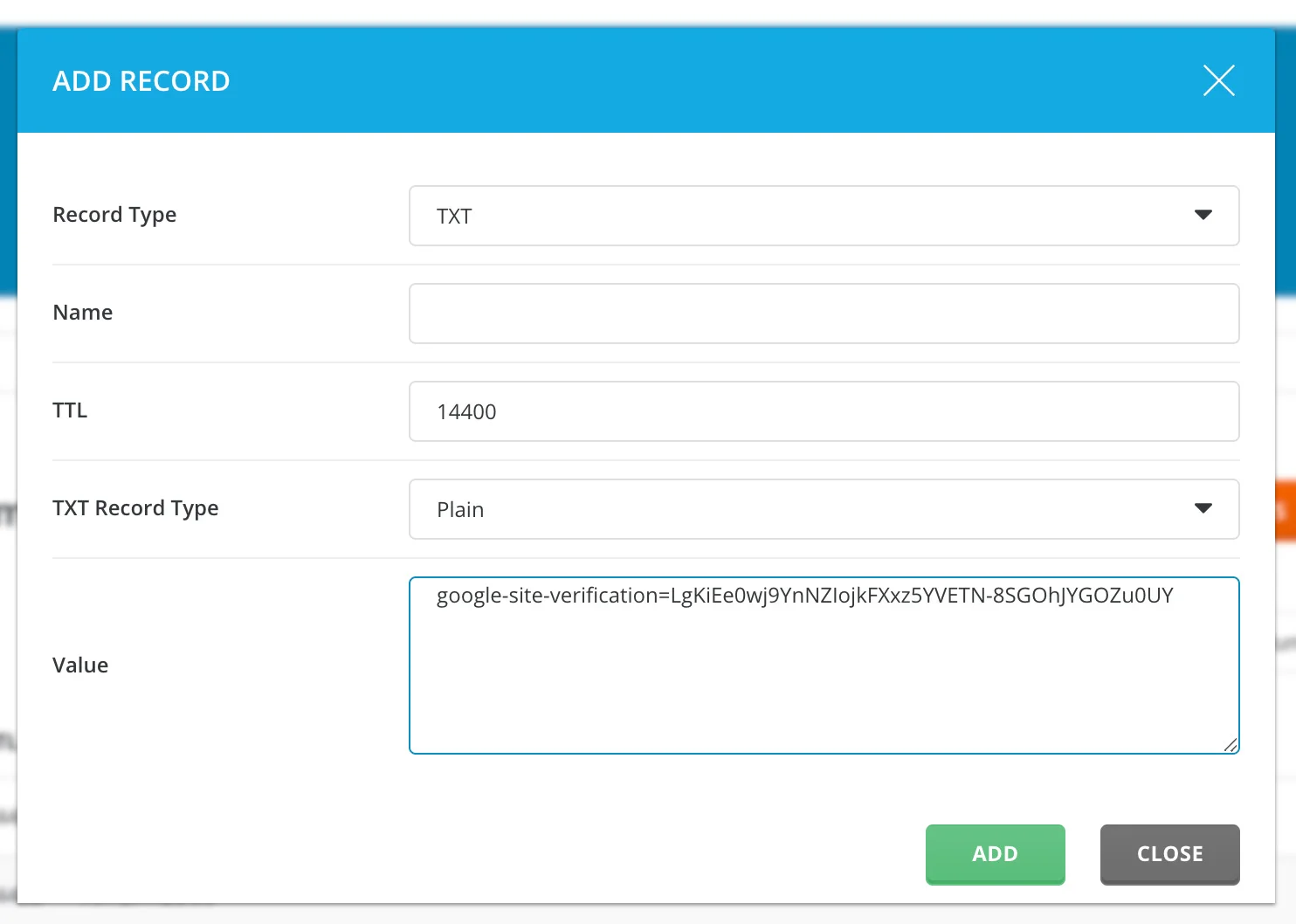
Task: Open the Record Type dropdown showing TXT
Action: point(803,216)
